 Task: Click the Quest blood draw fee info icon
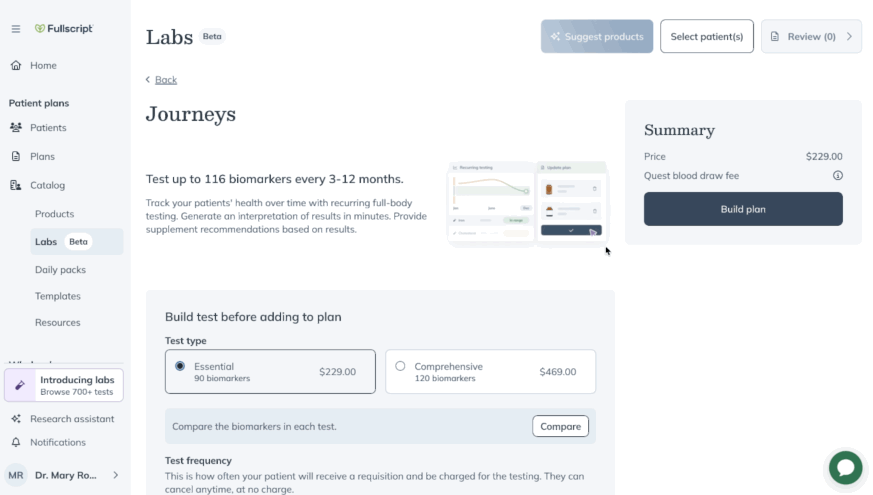pos(837,175)
